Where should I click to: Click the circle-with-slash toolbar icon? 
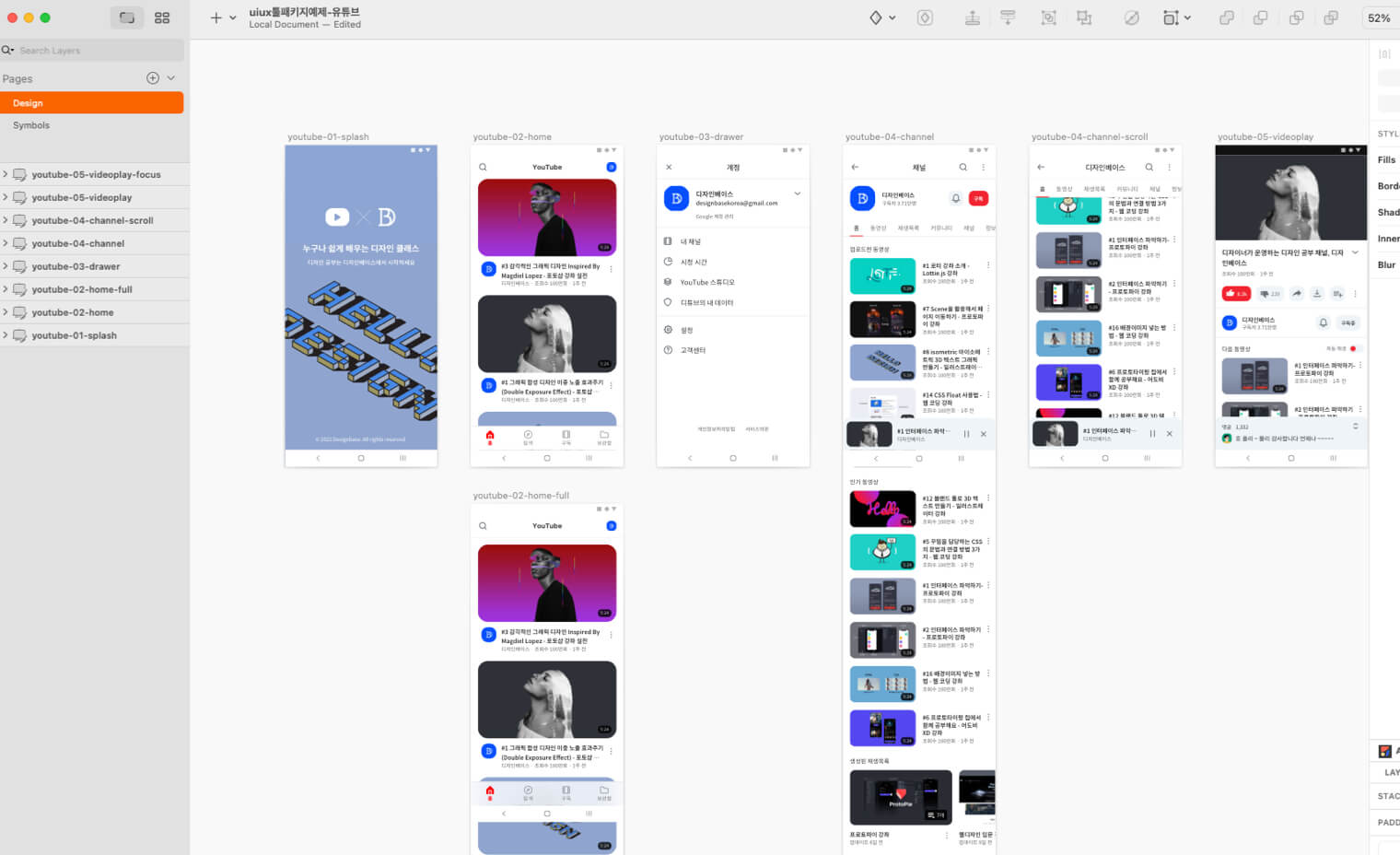pos(1132,18)
